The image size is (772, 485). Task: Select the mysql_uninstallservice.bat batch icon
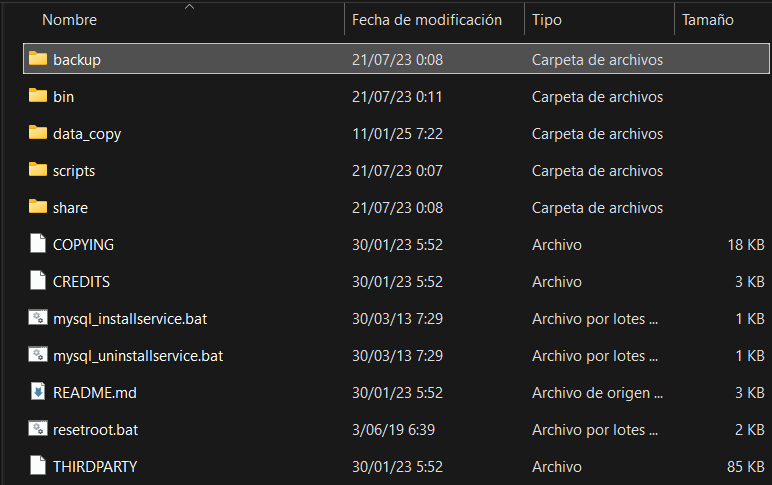click(x=38, y=355)
